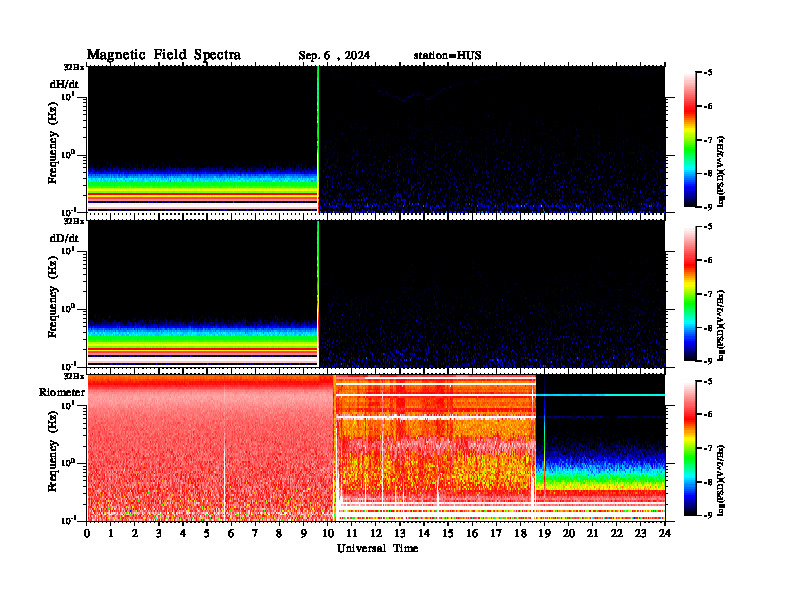This screenshot has width=792, height=612.
Task: Click hour label "19" on Universal Time axis
Action: pos(544,534)
